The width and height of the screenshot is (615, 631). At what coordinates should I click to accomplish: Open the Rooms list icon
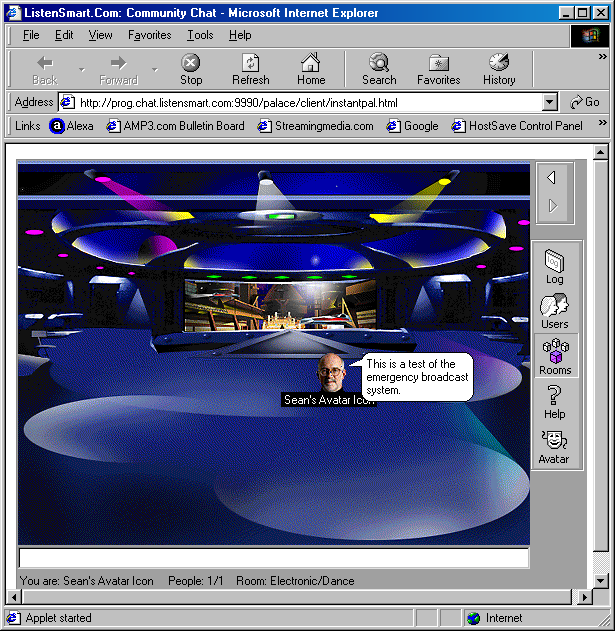[x=554, y=356]
